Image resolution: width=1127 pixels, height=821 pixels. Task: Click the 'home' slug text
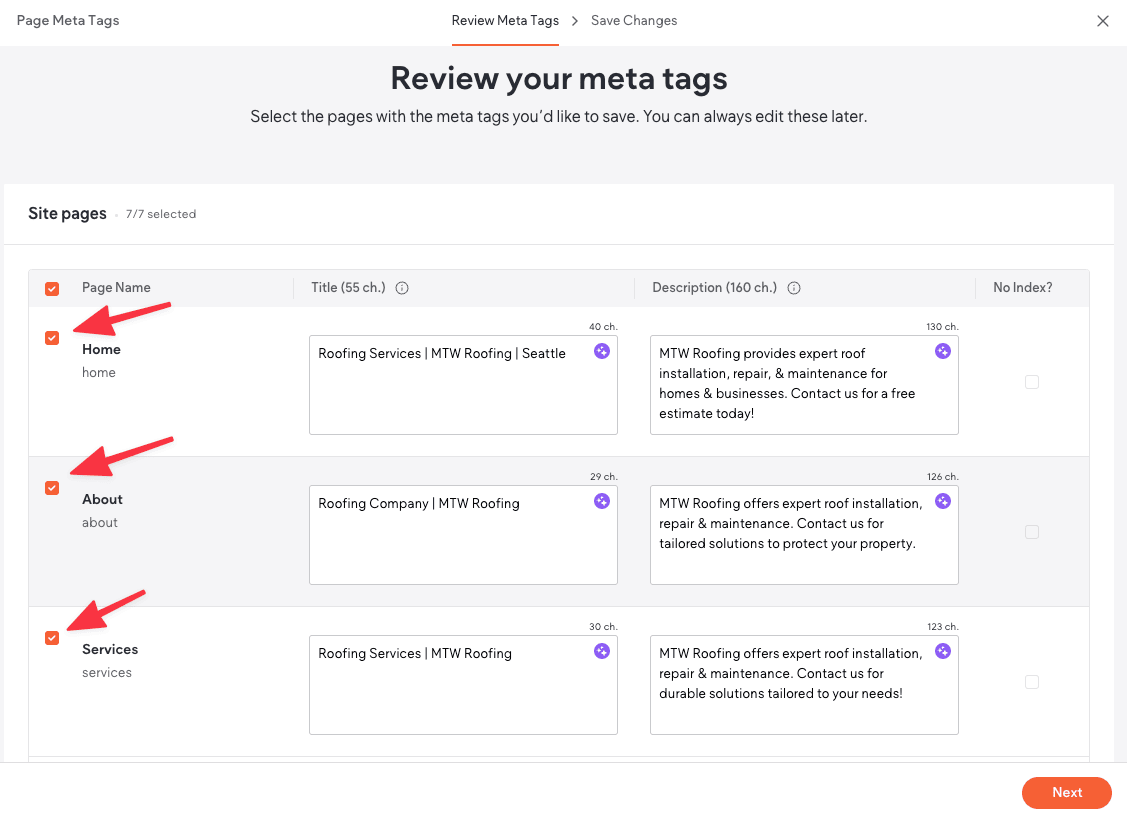click(x=98, y=372)
